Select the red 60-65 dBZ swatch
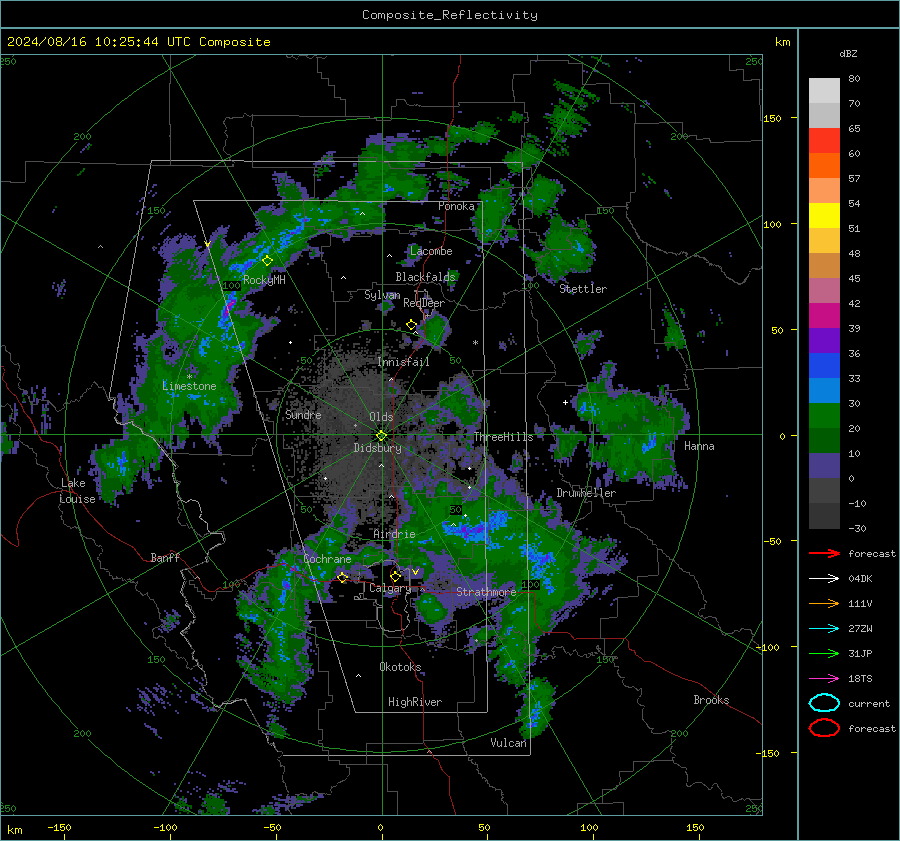The image size is (900, 841). coord(824,141)
